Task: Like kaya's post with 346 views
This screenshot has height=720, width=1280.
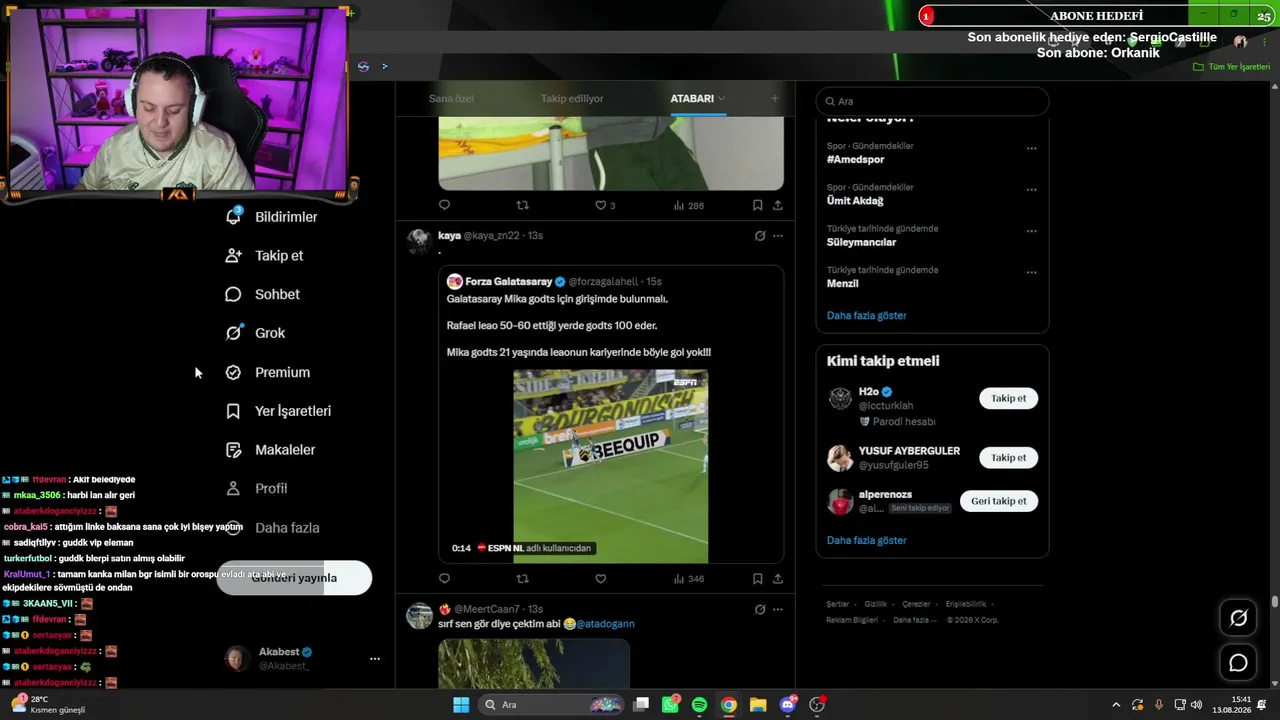Action: click(x=600, y=578)
